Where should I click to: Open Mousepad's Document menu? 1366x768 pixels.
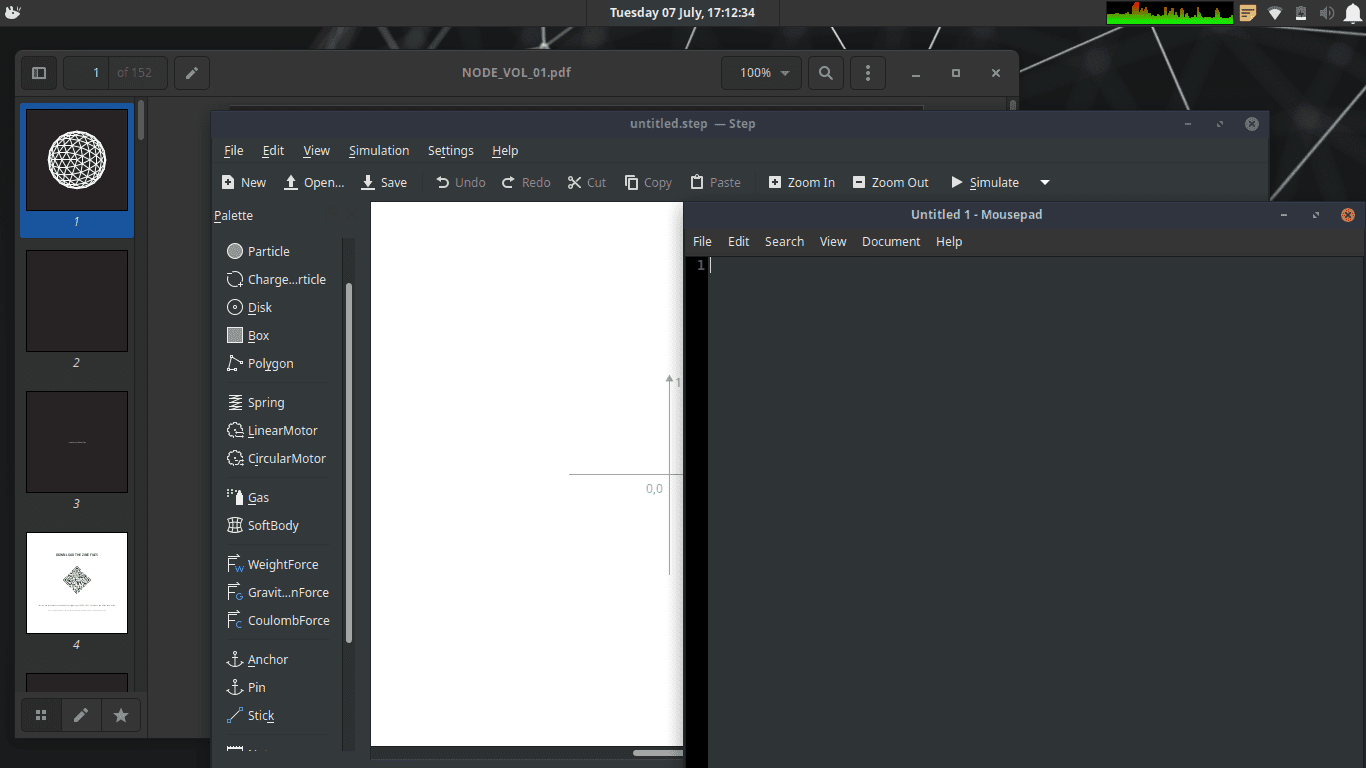pos(891,241)
